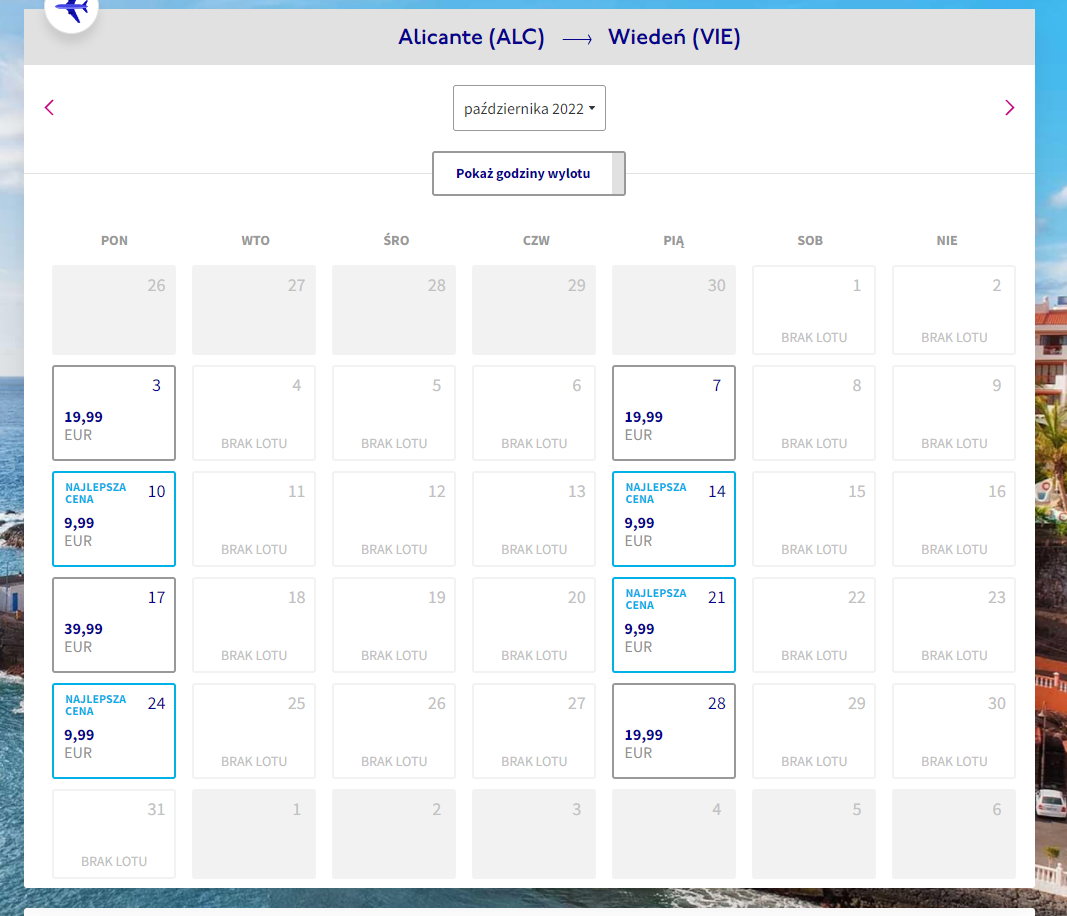
Task: Click day 31 cell marked BRAK LOTU
Action: (114, 834)
